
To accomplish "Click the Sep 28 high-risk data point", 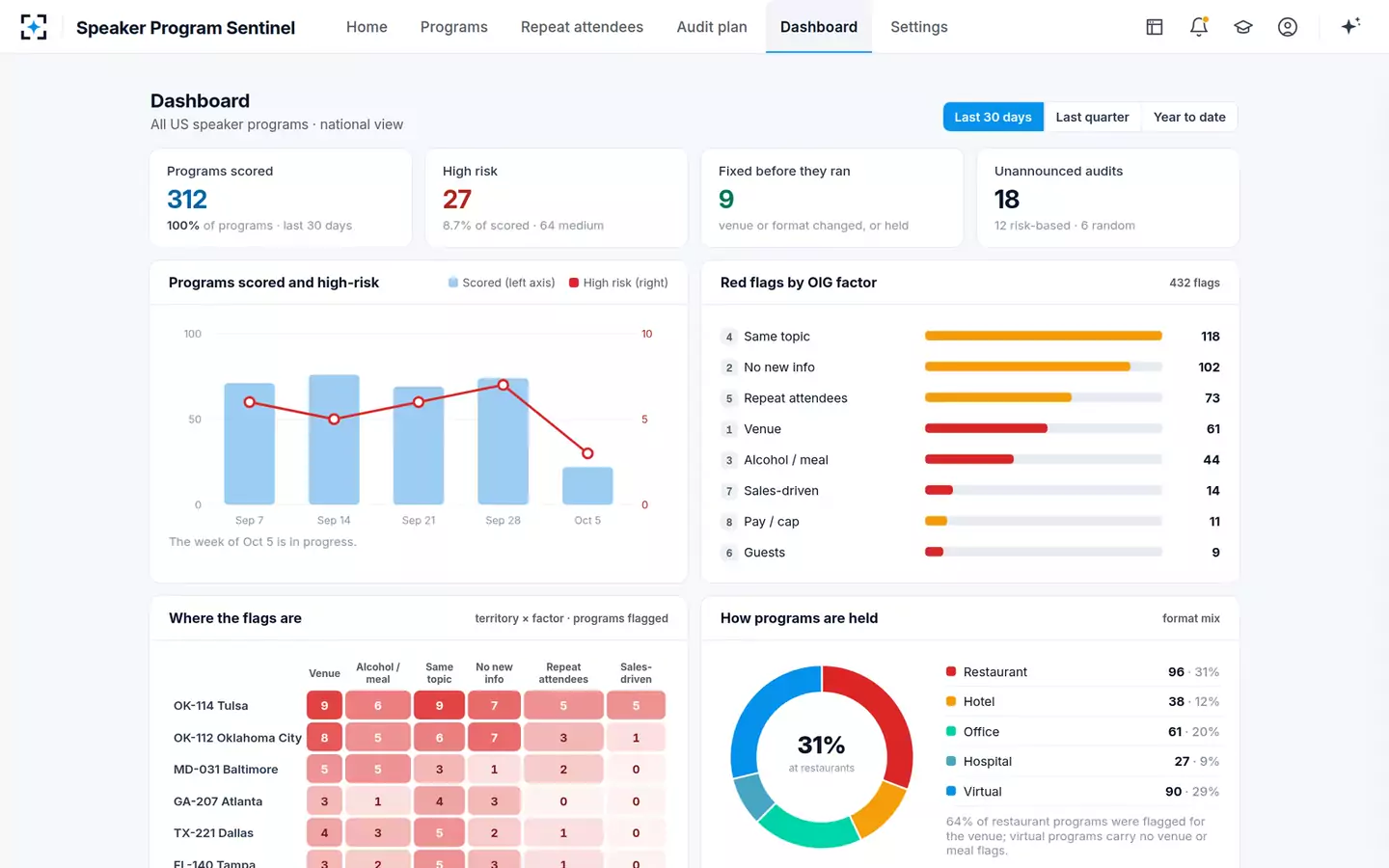I will (504, 385).
